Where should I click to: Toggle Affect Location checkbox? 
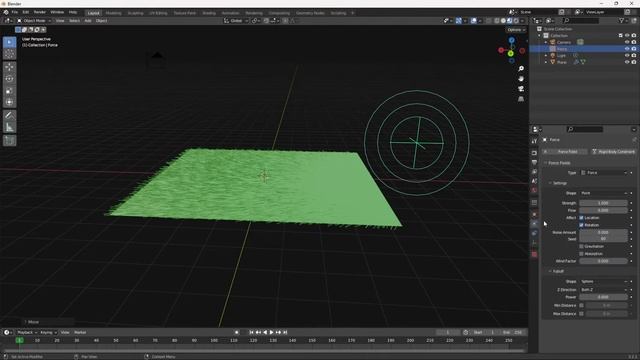[581, 218]
